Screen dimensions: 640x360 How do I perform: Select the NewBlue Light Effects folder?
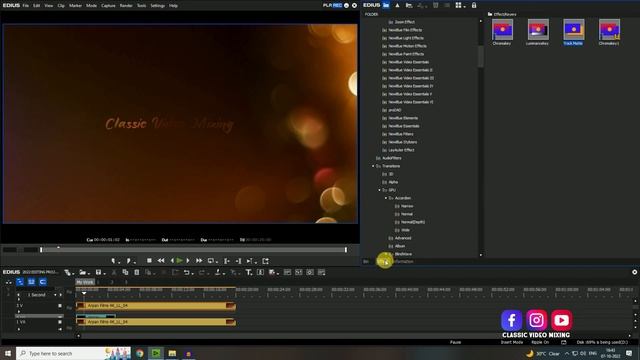pos(406,38)
